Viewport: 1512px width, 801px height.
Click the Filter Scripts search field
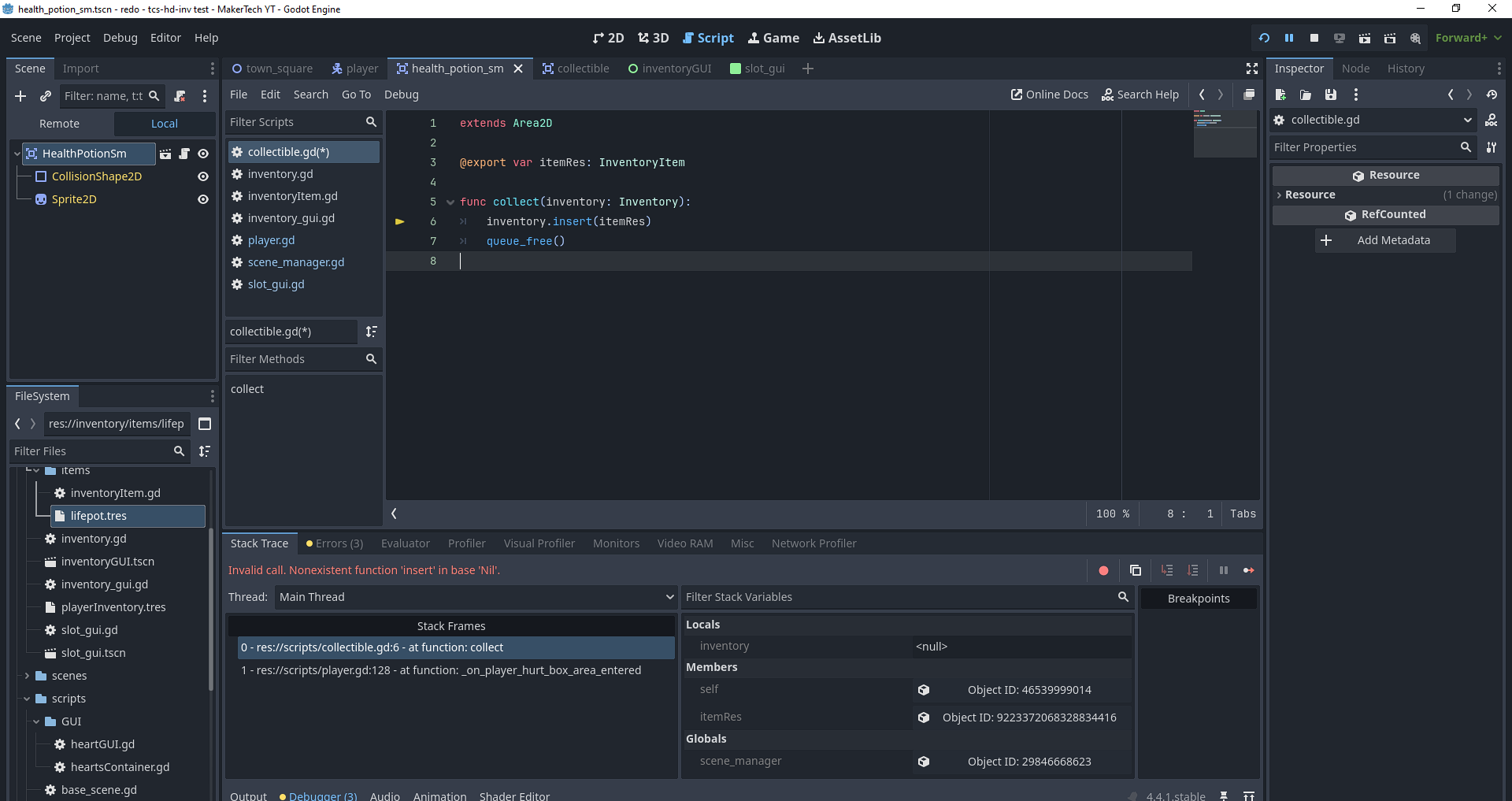[x=295, y=122]
